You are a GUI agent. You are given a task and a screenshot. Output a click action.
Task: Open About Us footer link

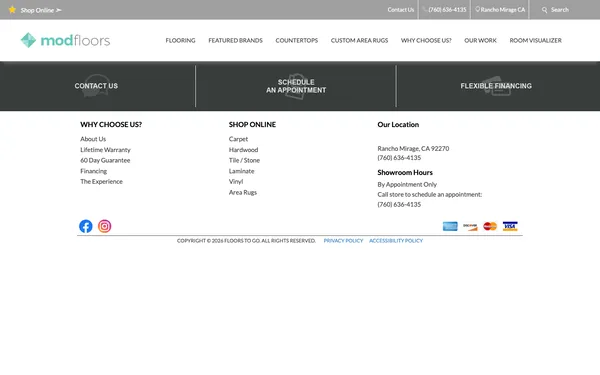(93, 139)
